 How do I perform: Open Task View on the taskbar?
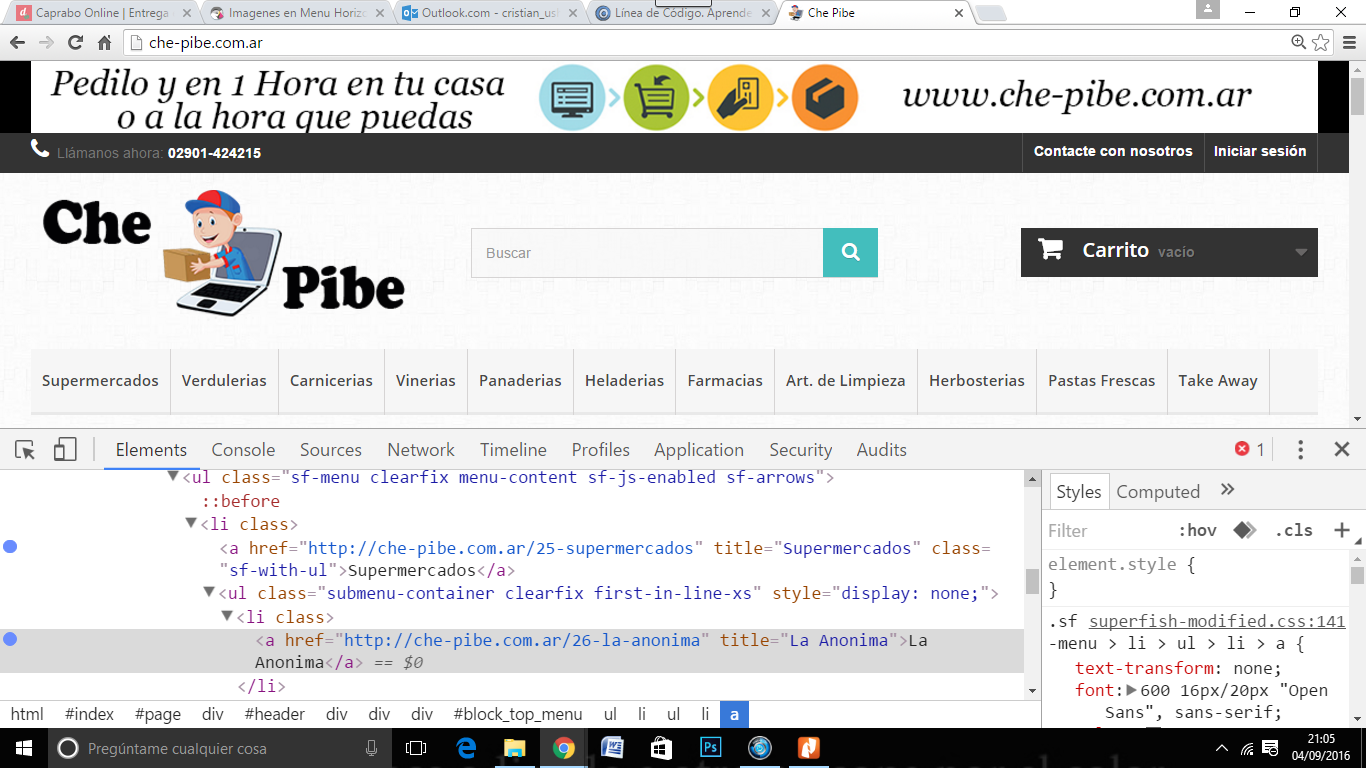416,748
